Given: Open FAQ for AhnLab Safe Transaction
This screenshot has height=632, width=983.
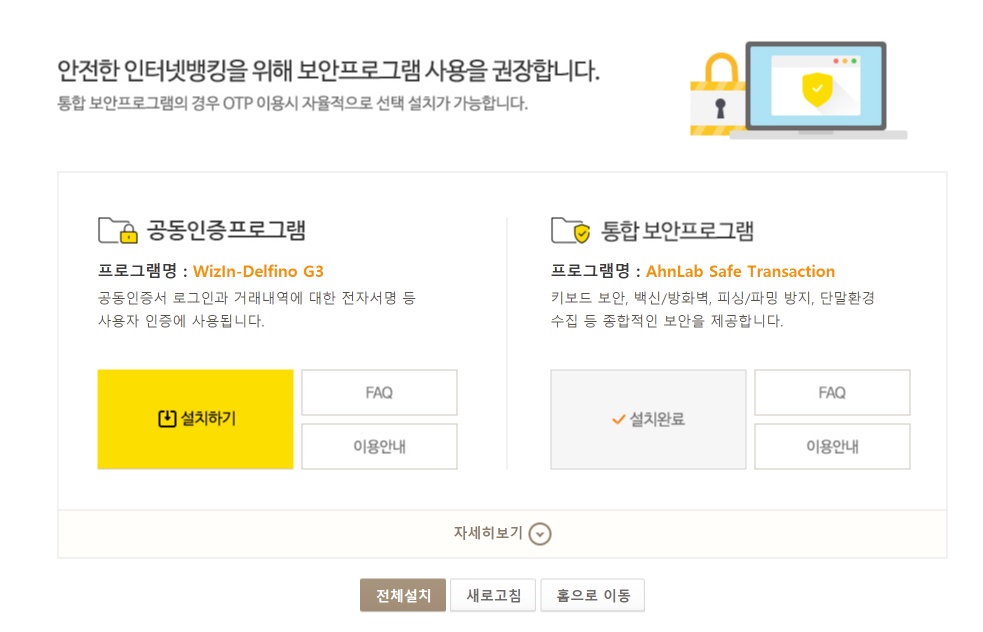Looking at the screenshot, I should [832, 393].
